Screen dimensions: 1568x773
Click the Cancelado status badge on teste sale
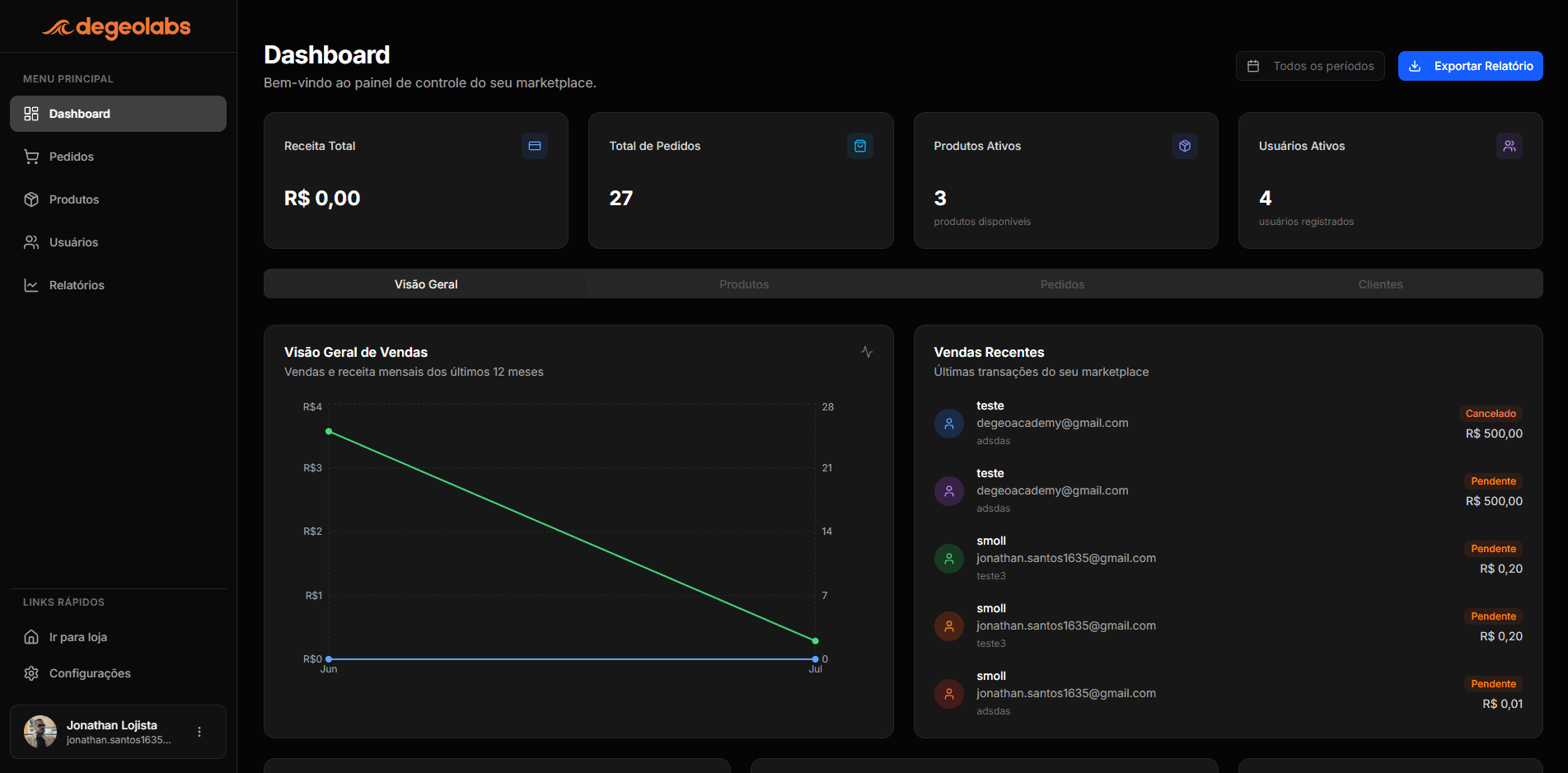pos(1491,413)
